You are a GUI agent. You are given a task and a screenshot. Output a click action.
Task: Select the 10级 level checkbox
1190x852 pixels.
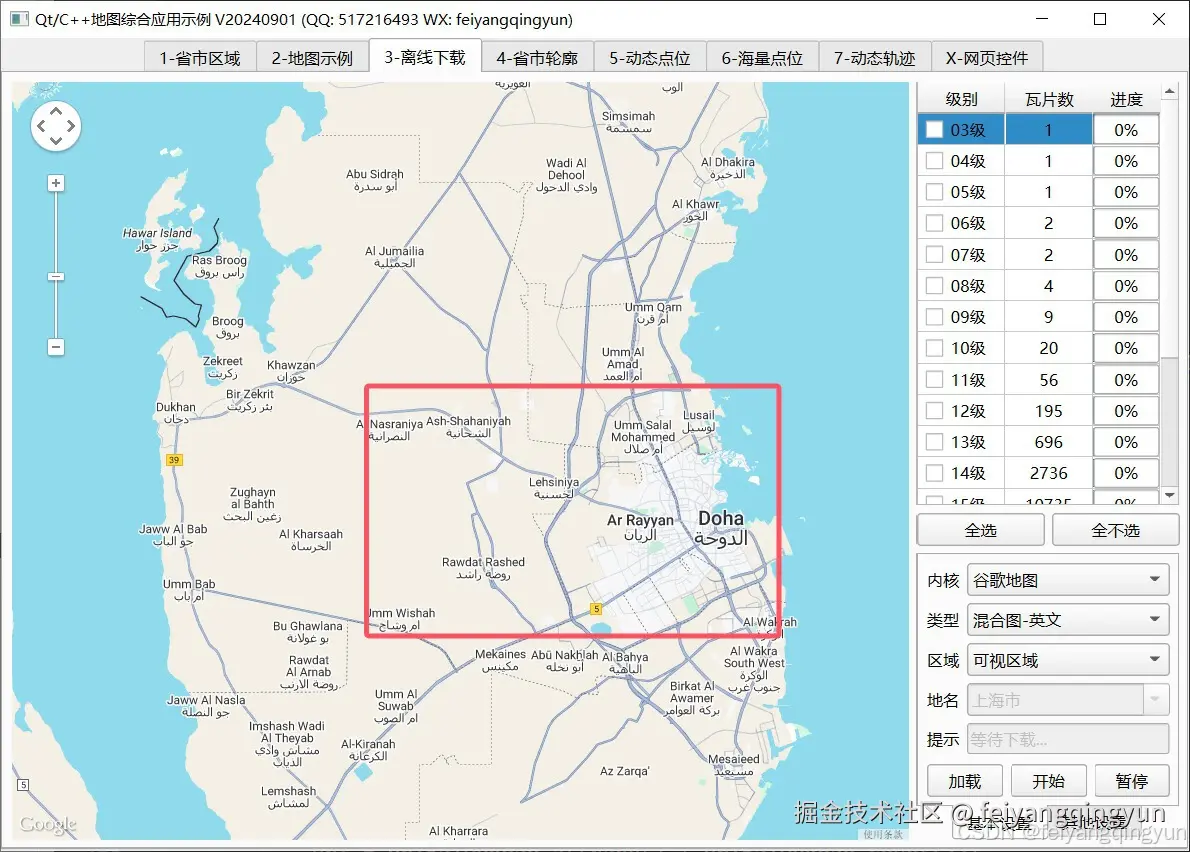coord(934,348)
